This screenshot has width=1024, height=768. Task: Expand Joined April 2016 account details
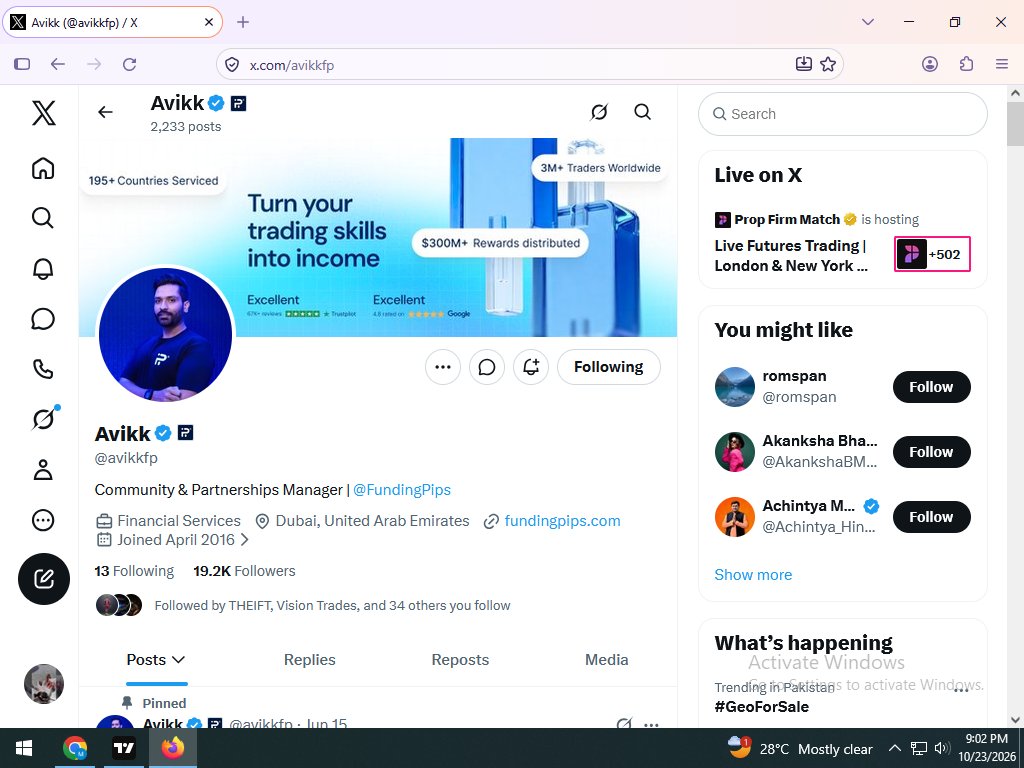click(173, 540)
